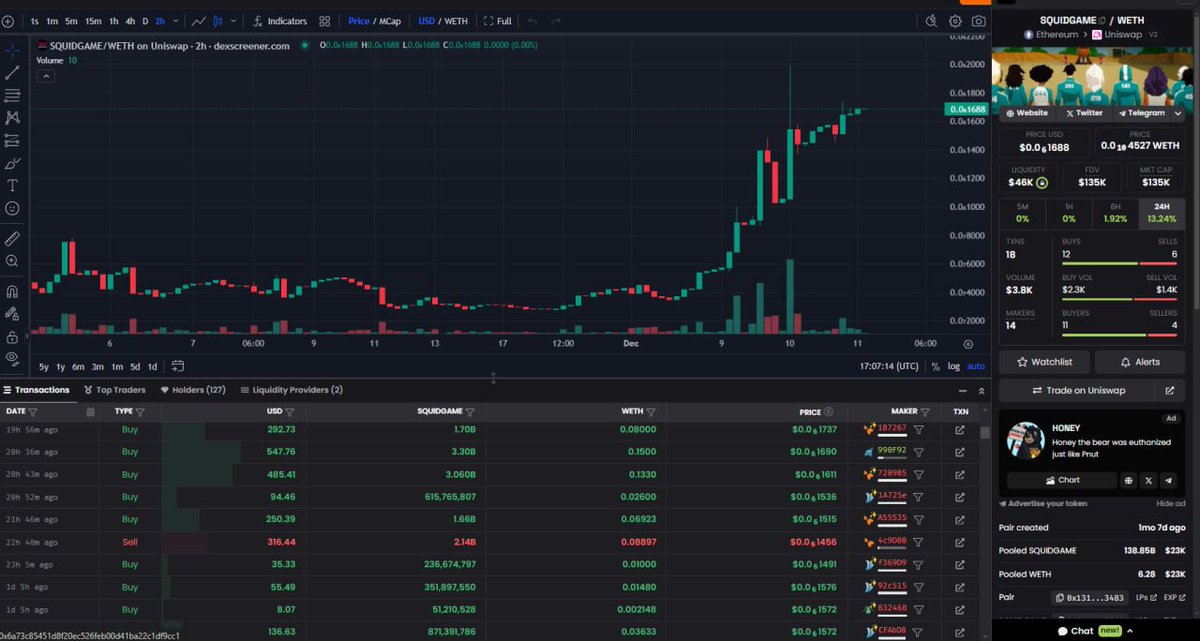Select the candlestick chart style icon
The image size is (1200, 641).
218,21
